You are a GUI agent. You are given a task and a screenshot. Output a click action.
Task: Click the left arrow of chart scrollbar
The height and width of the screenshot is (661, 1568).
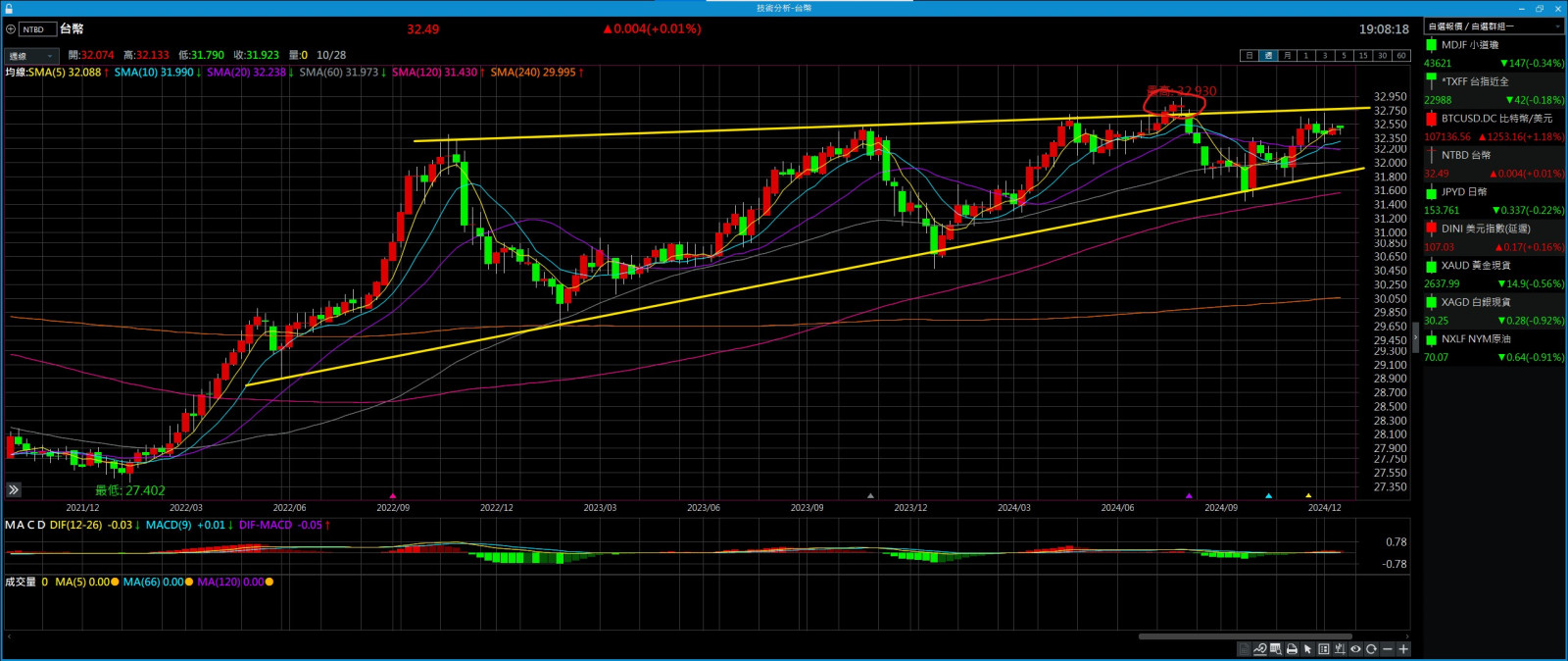9,636
